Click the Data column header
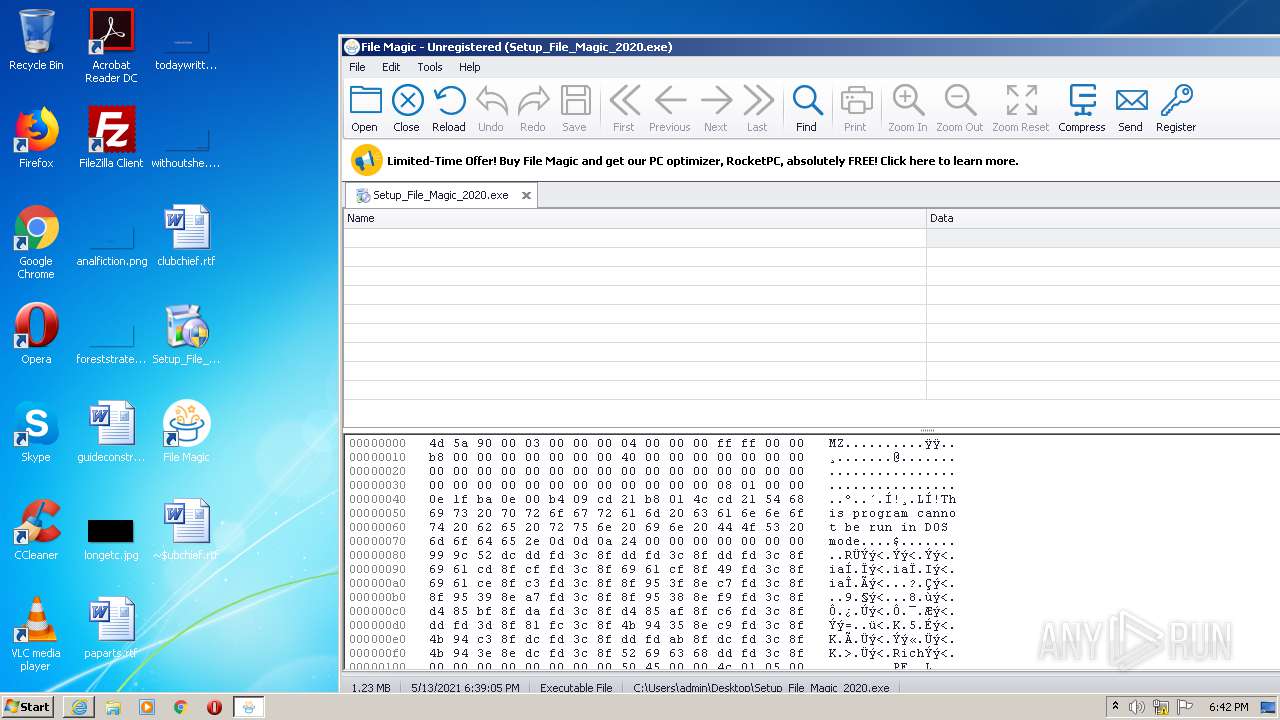The height and width of the screenshot is (720, 1280). coord(1103,218)
